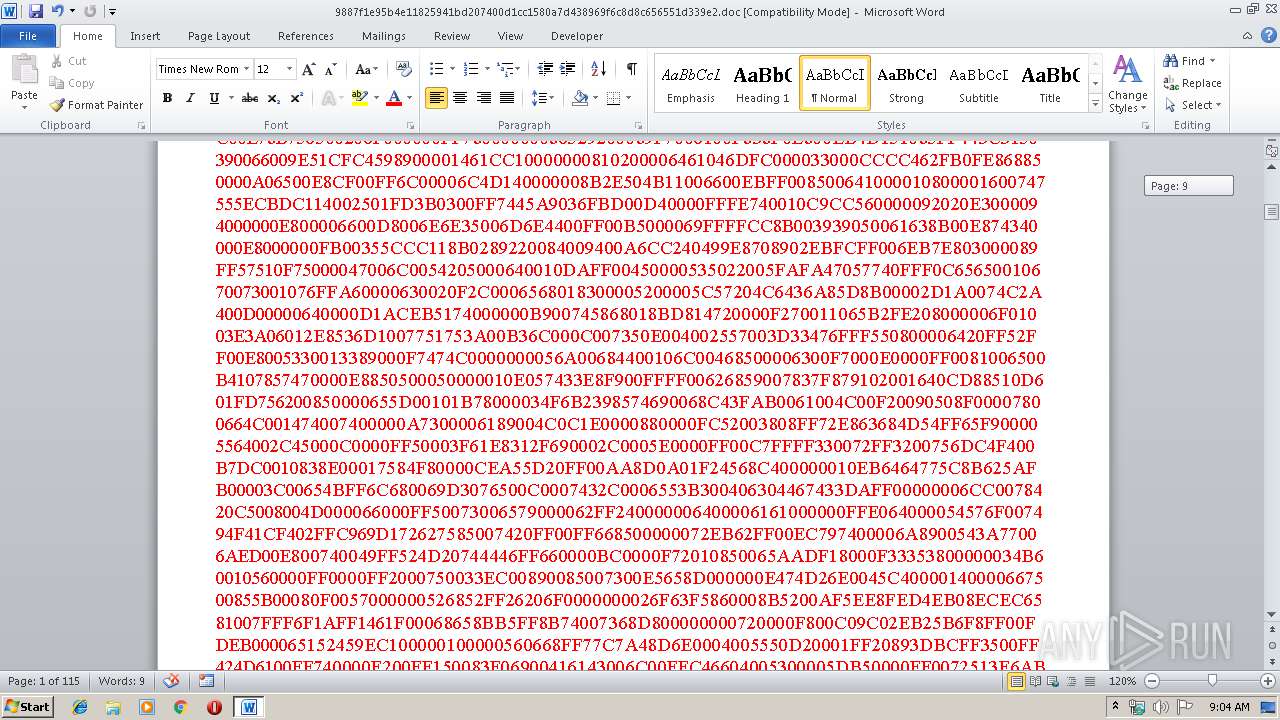Viewport: 1280px width, 720px height.
Task: Apply strikethrough to text
Action: (x=250, y=98)
